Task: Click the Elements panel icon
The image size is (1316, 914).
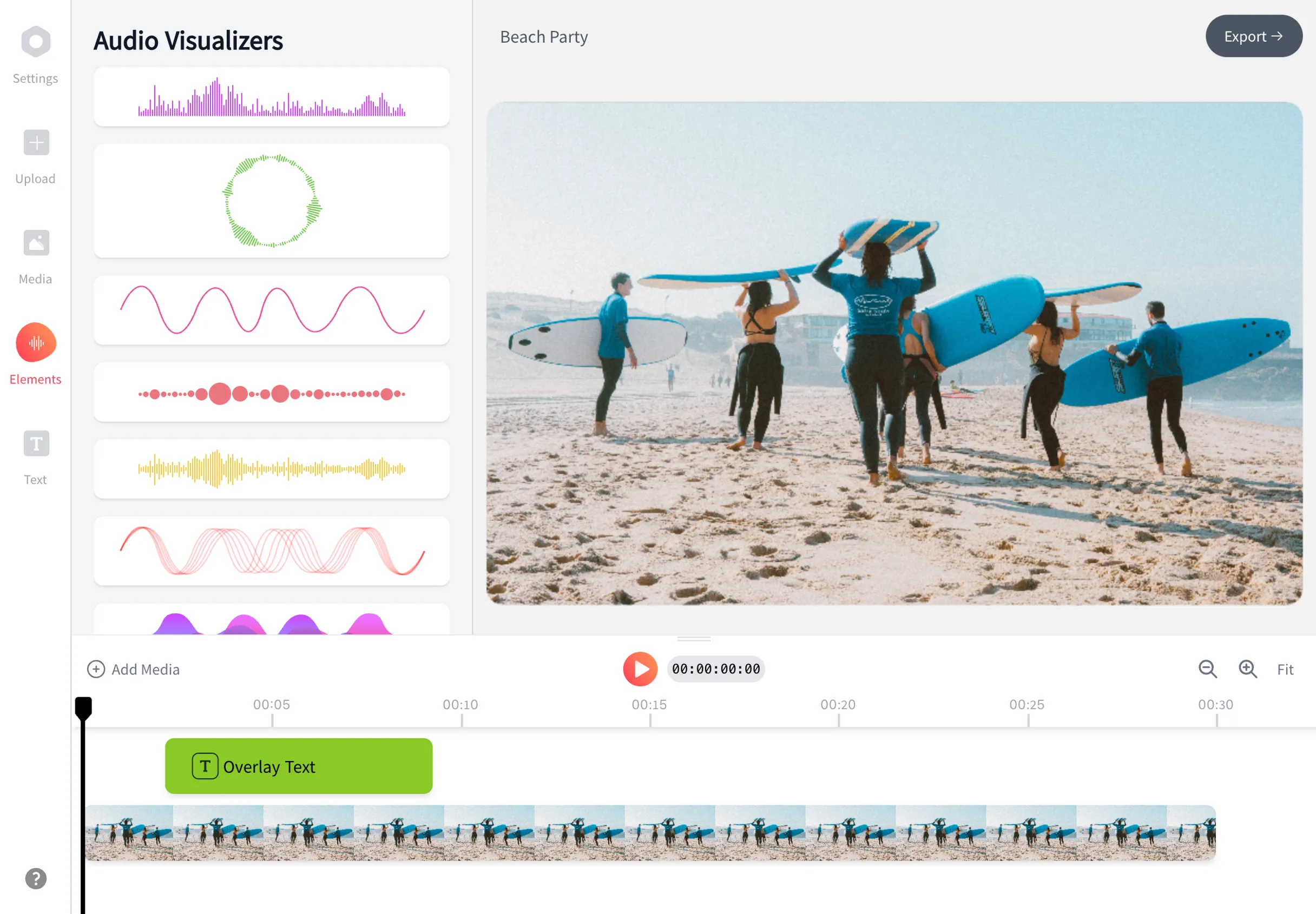Action: click(x=35, y=343)
